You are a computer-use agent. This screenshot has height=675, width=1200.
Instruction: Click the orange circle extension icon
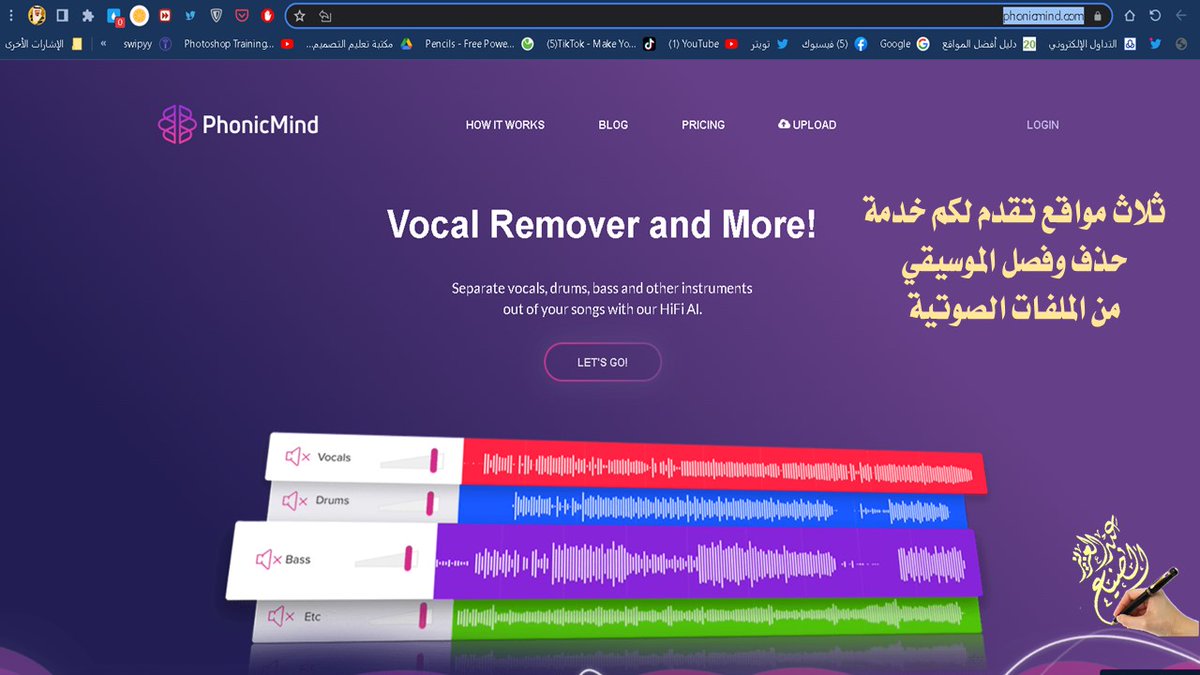pyautogui.click(x=140, y=16)
